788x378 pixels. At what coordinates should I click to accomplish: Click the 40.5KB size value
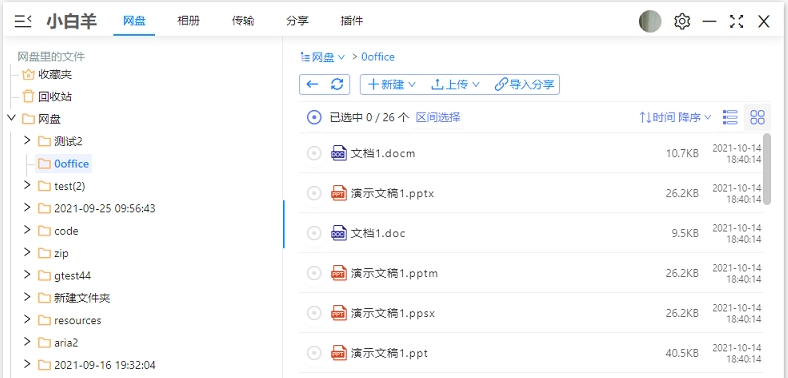(x=682, y=353)
